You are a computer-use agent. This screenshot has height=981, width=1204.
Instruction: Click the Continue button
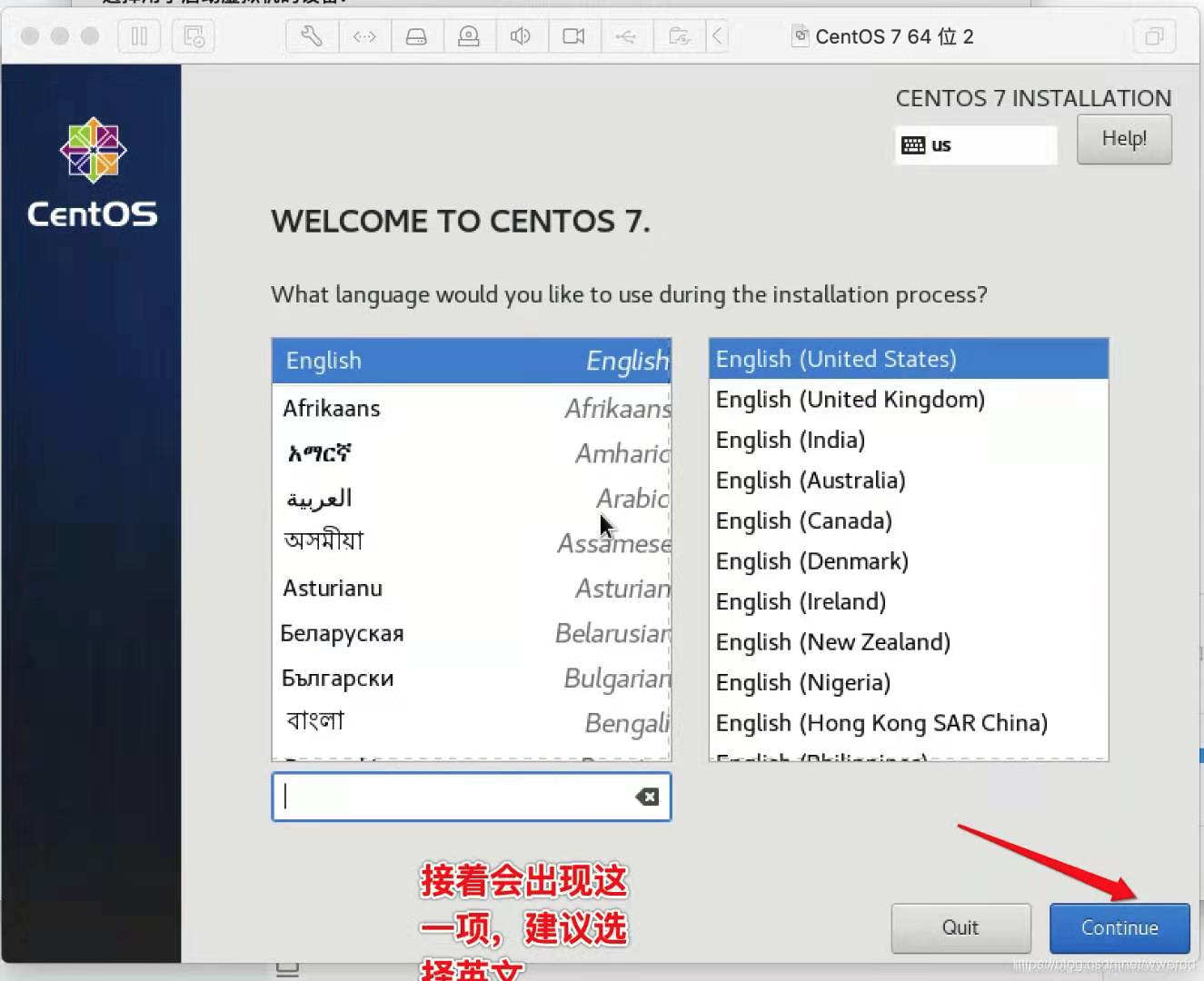pyautogui.click(x=1119, y=927)
